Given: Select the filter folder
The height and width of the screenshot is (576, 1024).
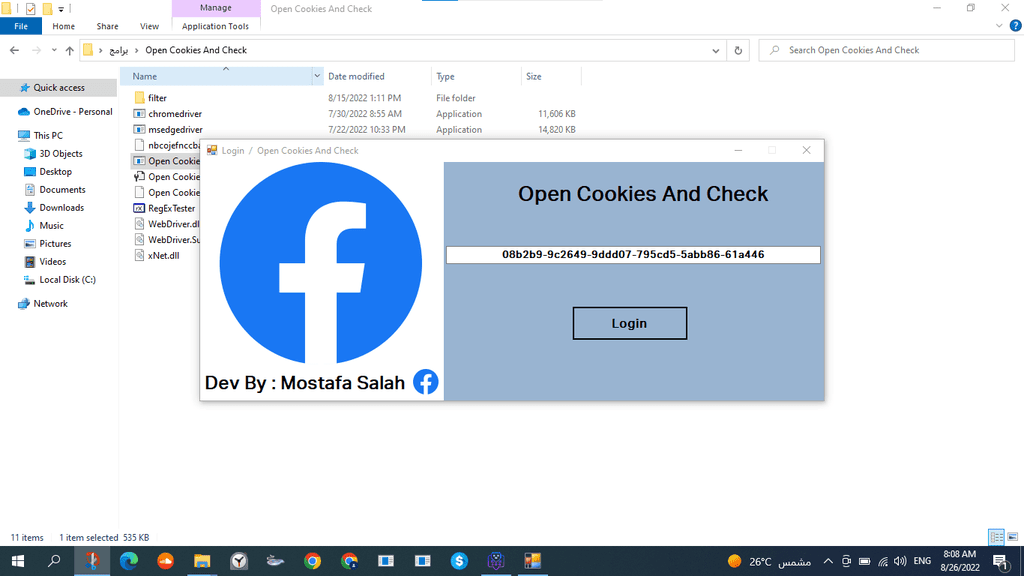Looking at the screenshot, I should (157, 98).
